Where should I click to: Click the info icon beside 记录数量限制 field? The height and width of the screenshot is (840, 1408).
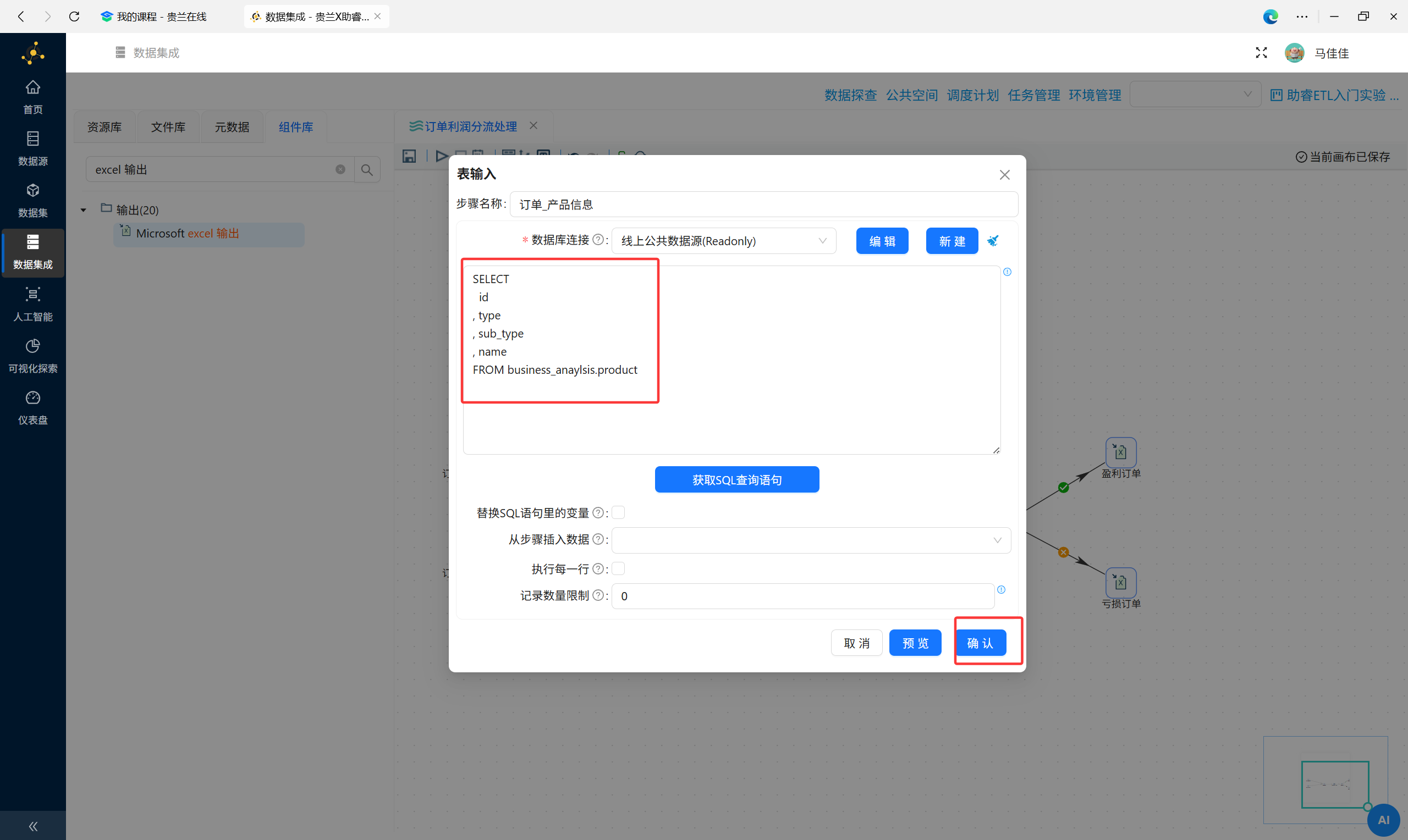pyautogui.click(x=1001, y=589)
